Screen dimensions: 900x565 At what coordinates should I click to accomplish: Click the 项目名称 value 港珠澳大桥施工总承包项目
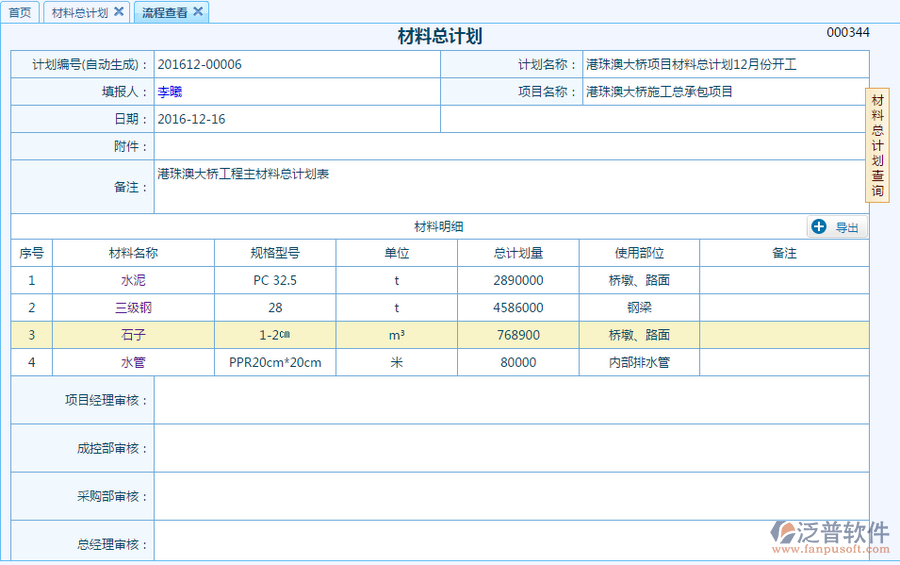659,92
